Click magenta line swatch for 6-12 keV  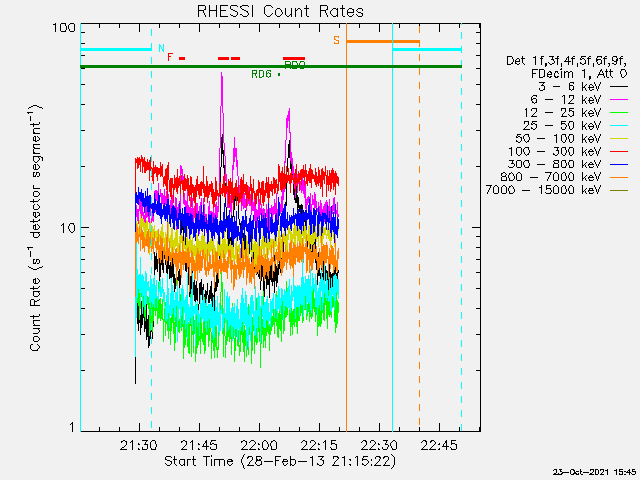[x=619, y=100]
